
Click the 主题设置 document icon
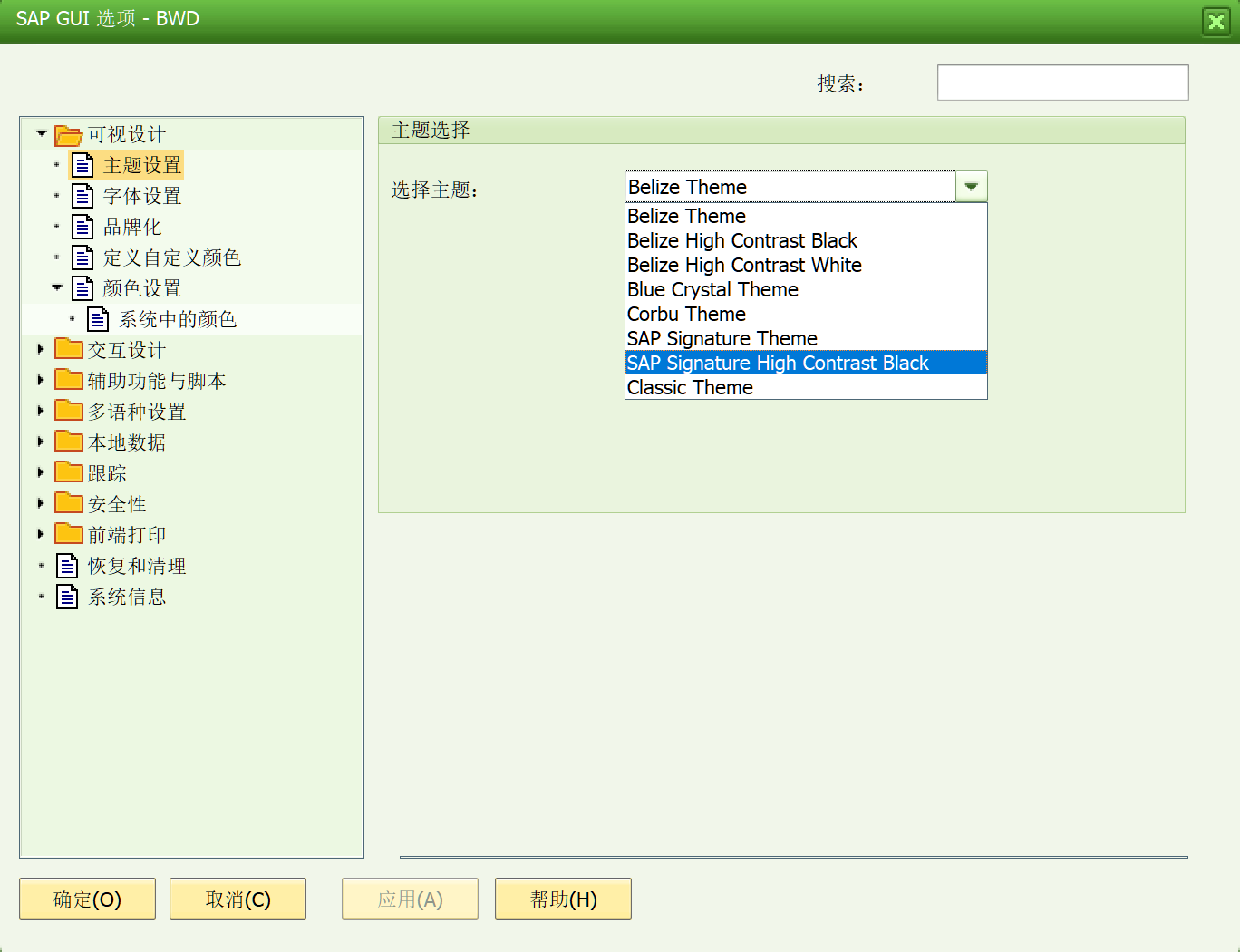coord(83,165)
